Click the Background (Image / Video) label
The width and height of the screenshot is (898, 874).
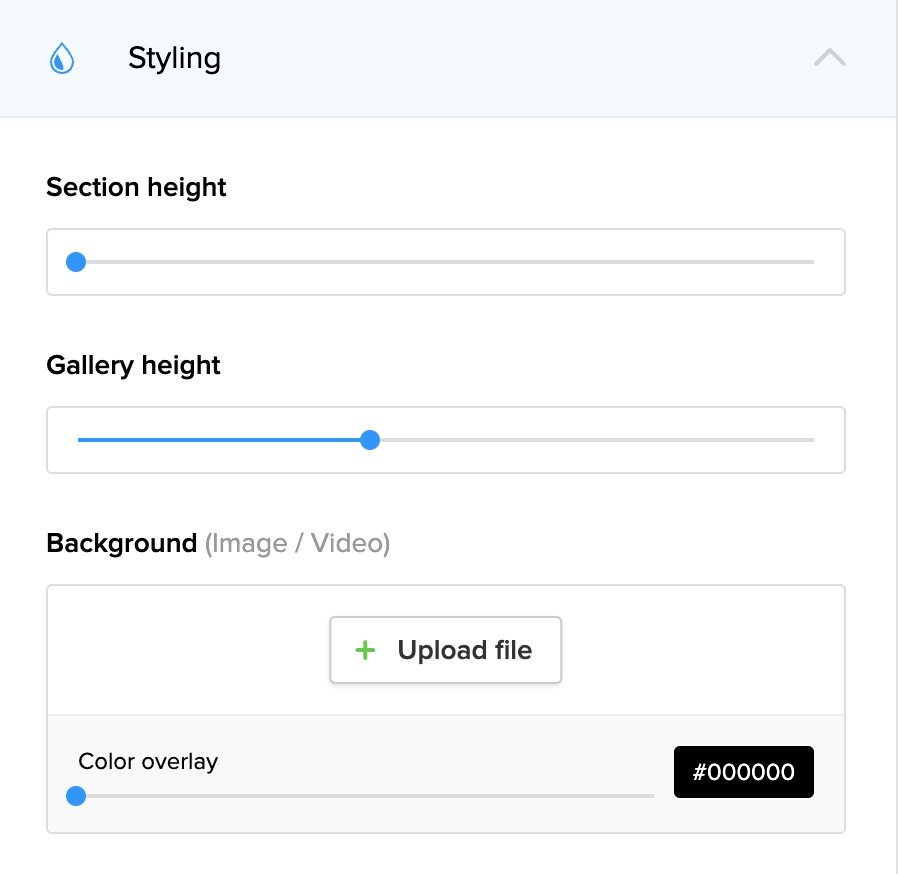click(217, 543)
